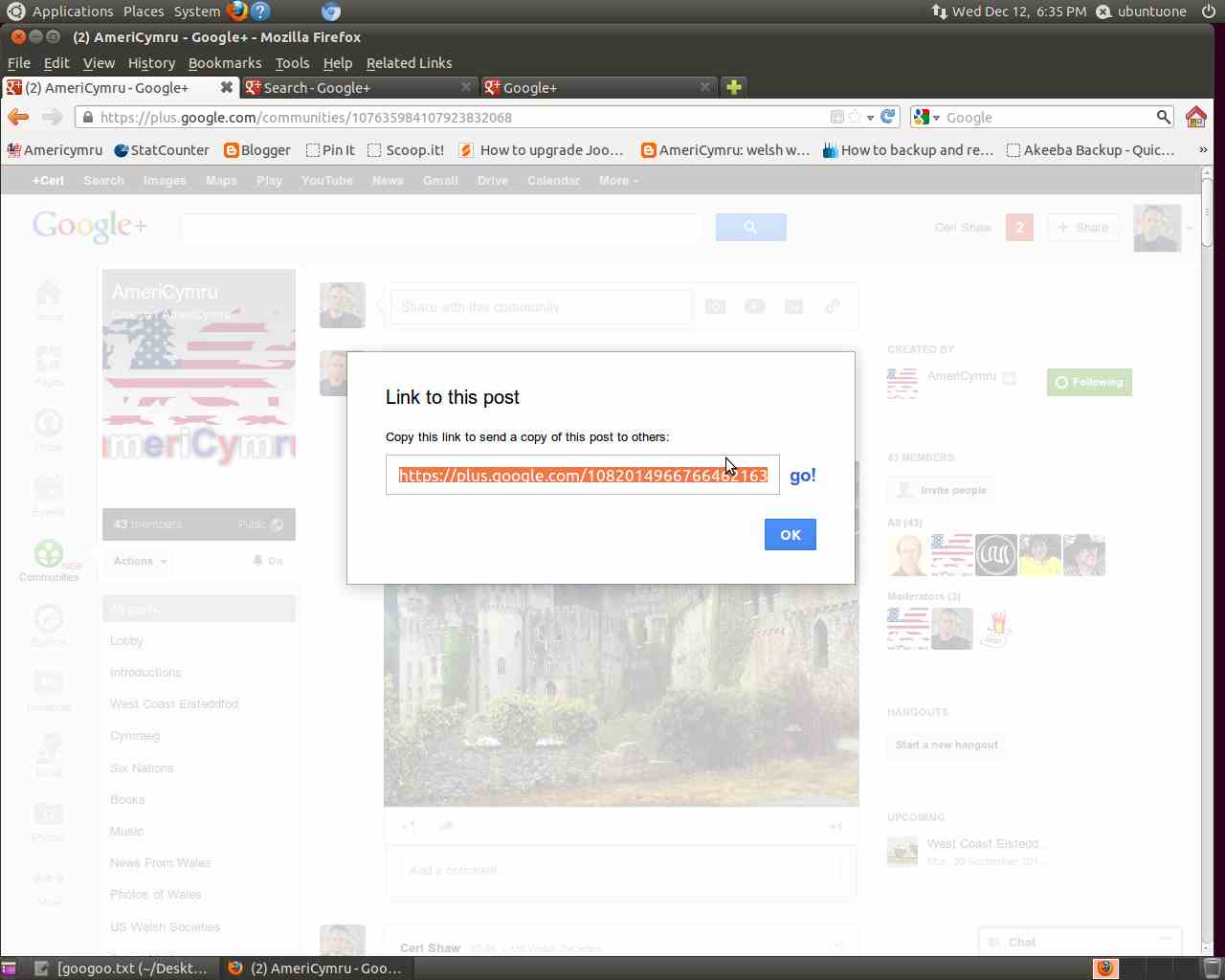Open the help icon in top panel
Image resolution: width=1225 pixels, height=980 pixels.
pyautogui.click(x=260, y=11)
